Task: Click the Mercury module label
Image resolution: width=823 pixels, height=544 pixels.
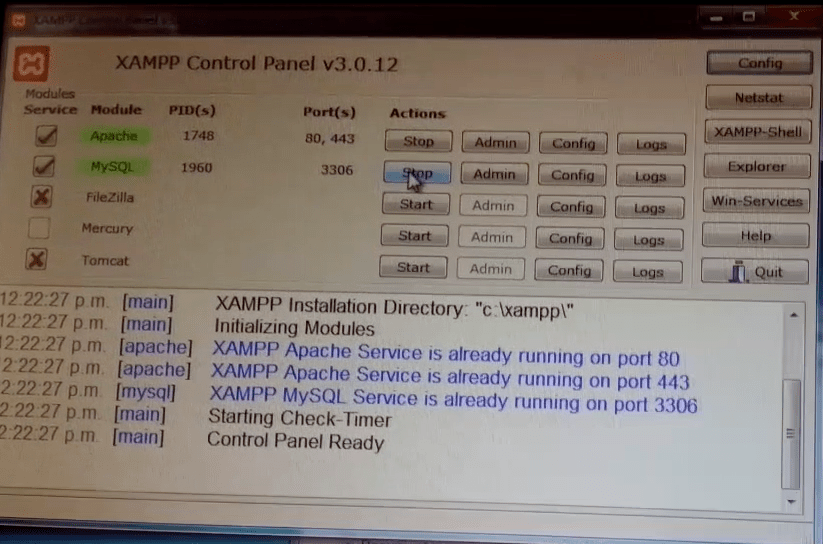Action: click(108, 228)
